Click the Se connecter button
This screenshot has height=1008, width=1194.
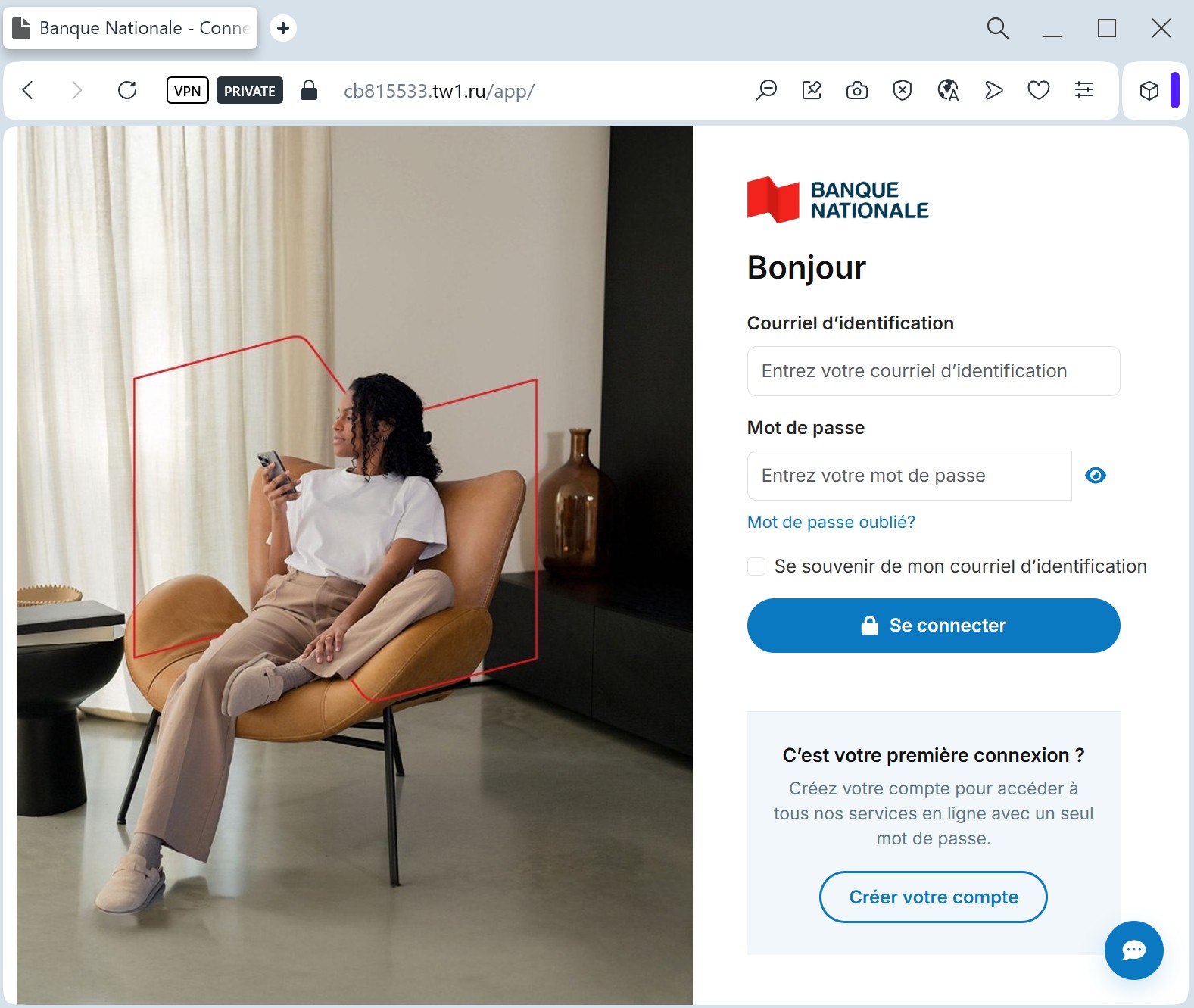coord(934,626)
